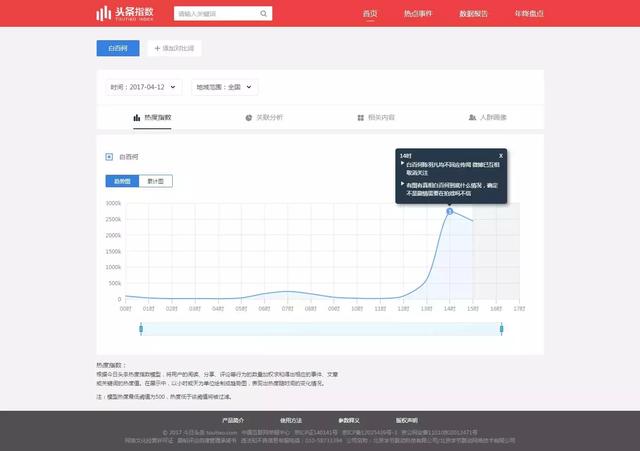Open the 热点事件 navigation item

click(418, 13)
